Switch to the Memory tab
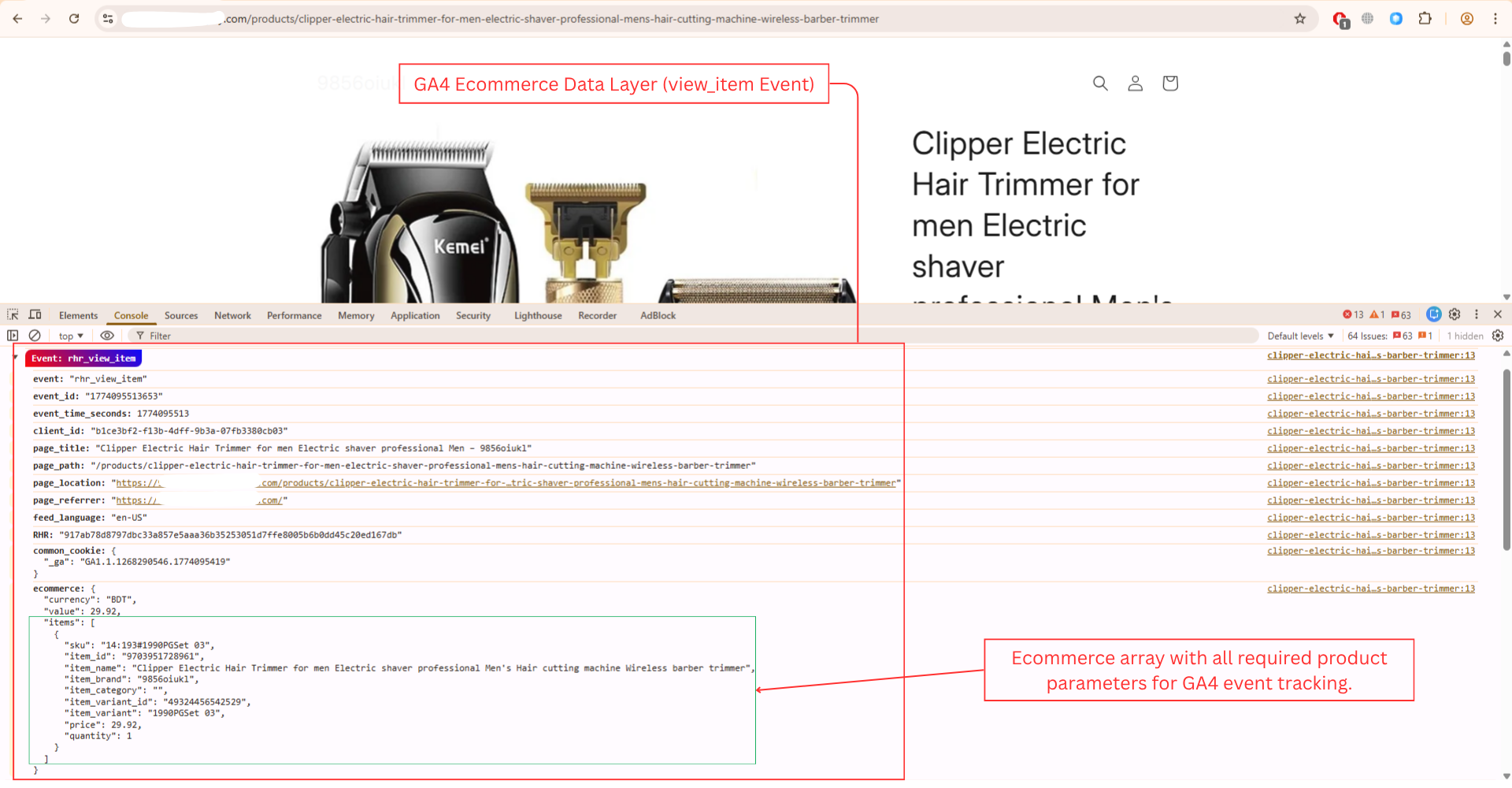This screenshot has height=788, width=1512. (356, 315)
